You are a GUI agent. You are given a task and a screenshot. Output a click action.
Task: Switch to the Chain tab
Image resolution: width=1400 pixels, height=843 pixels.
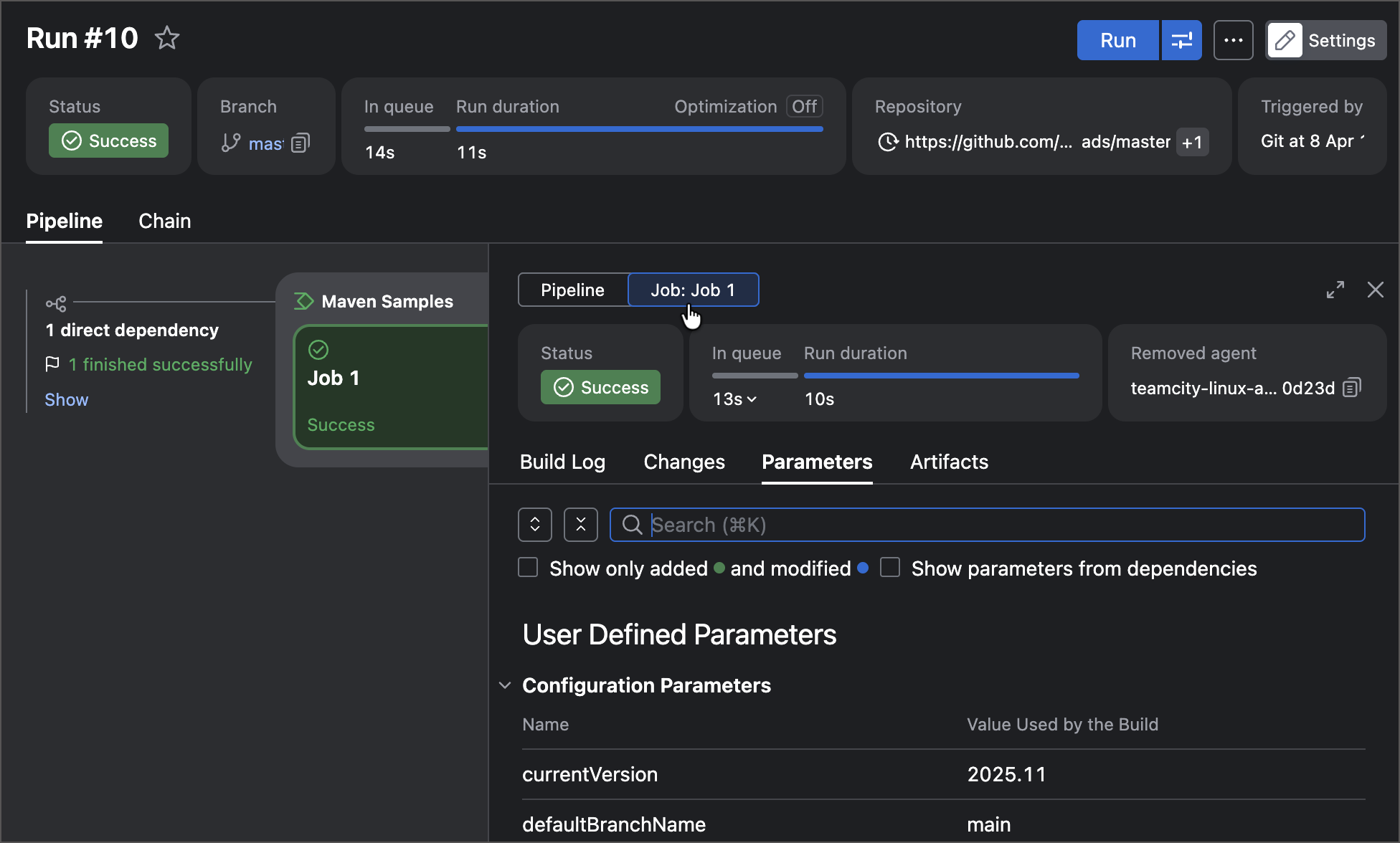pos(165,221)
